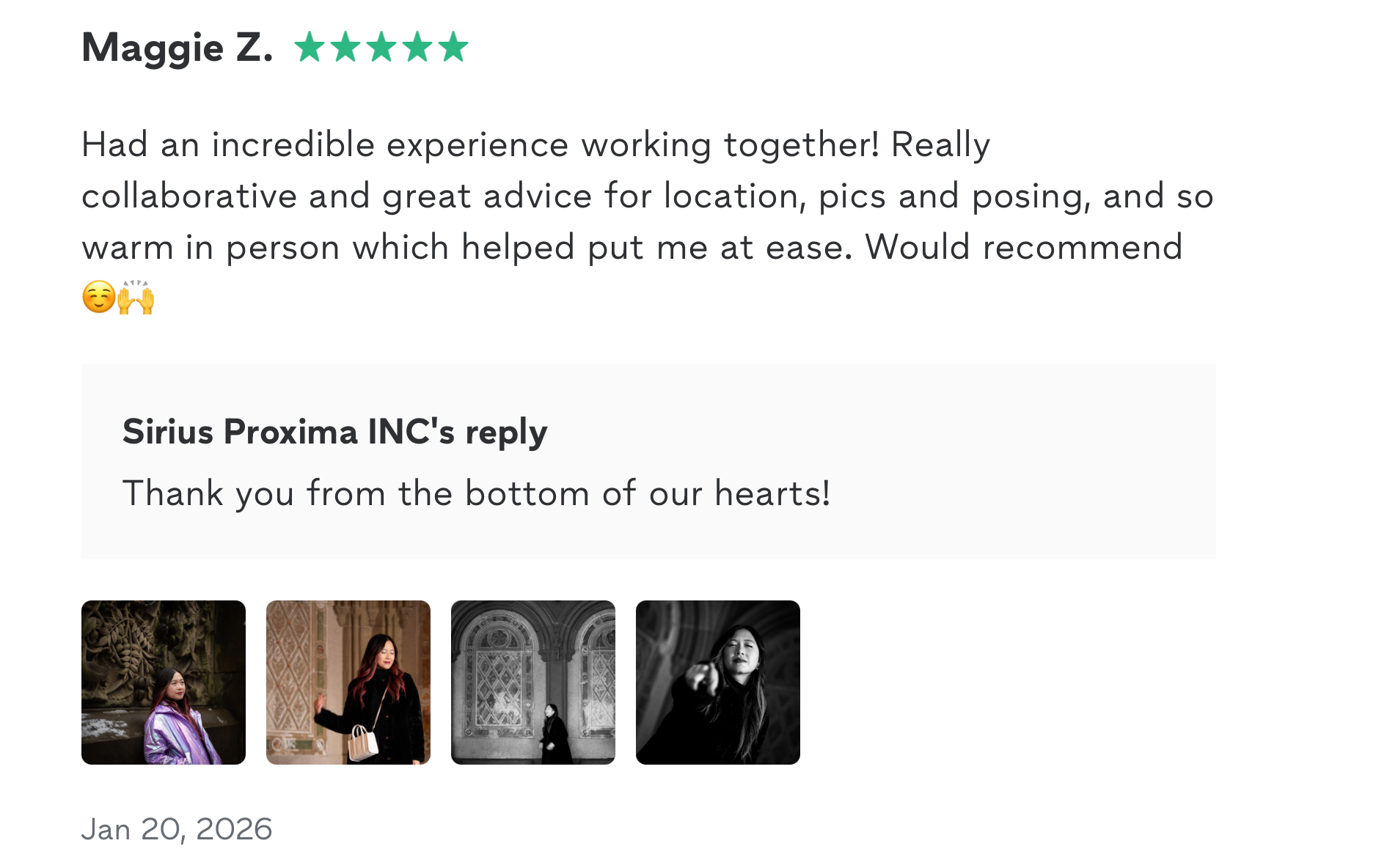Click the "Had an incredible experience" sentence
Viewport: 1376px width, 868px height.
pos(480,144)
